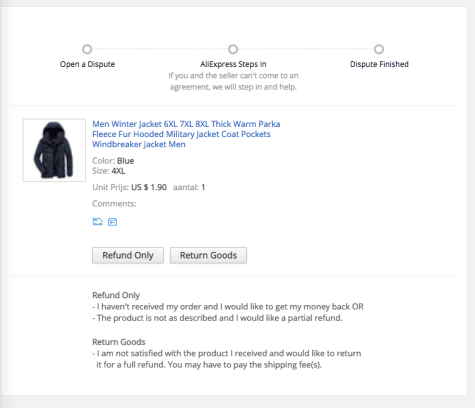The image size is (475, 408).
Task: Click the 'Size: 4XL' text
Action: click(x=109, y=171)
